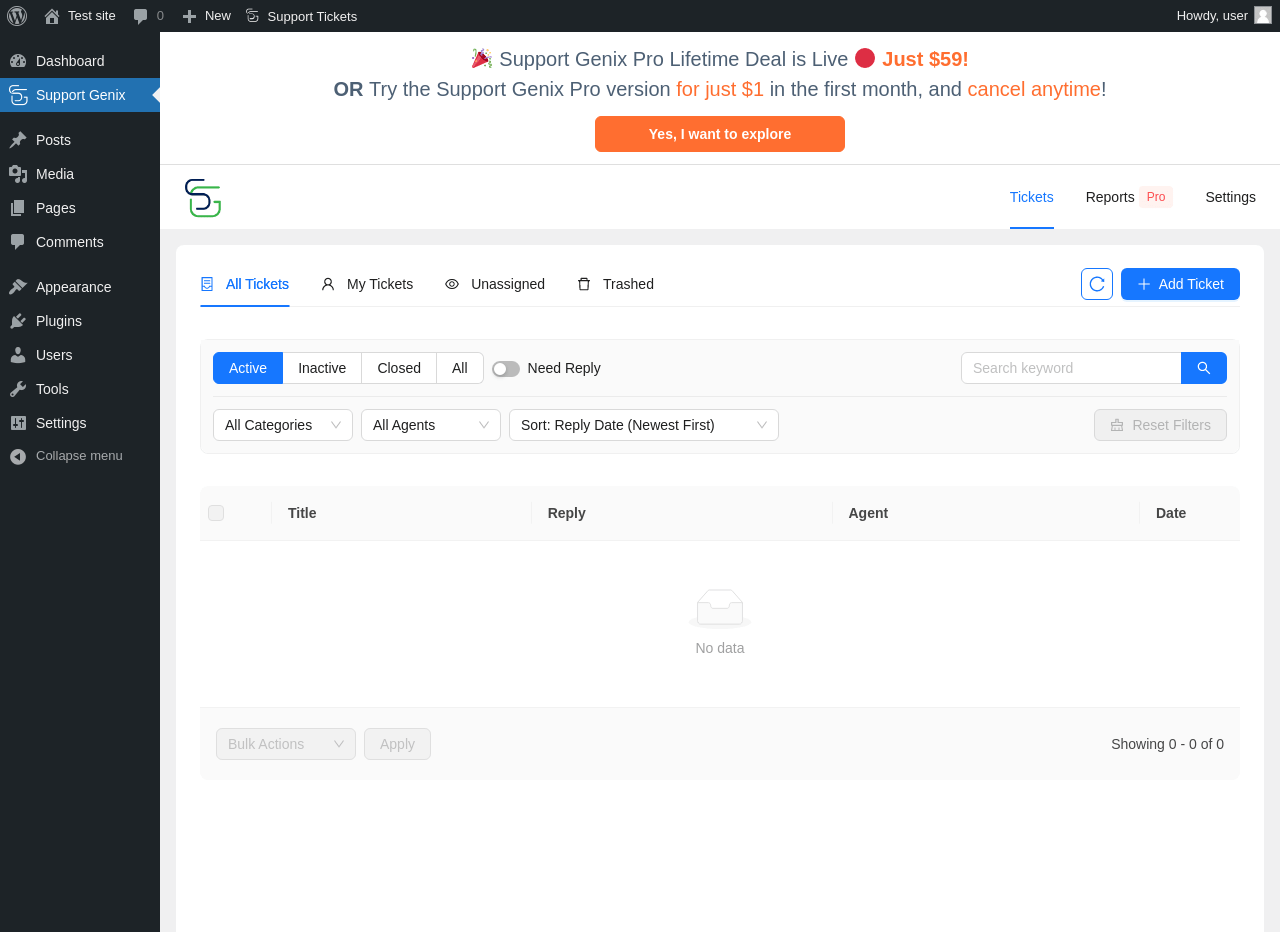The image size is (1280, 932).
Task: Switch to the Tickets tab
Action: click(x=1032, y=197)
